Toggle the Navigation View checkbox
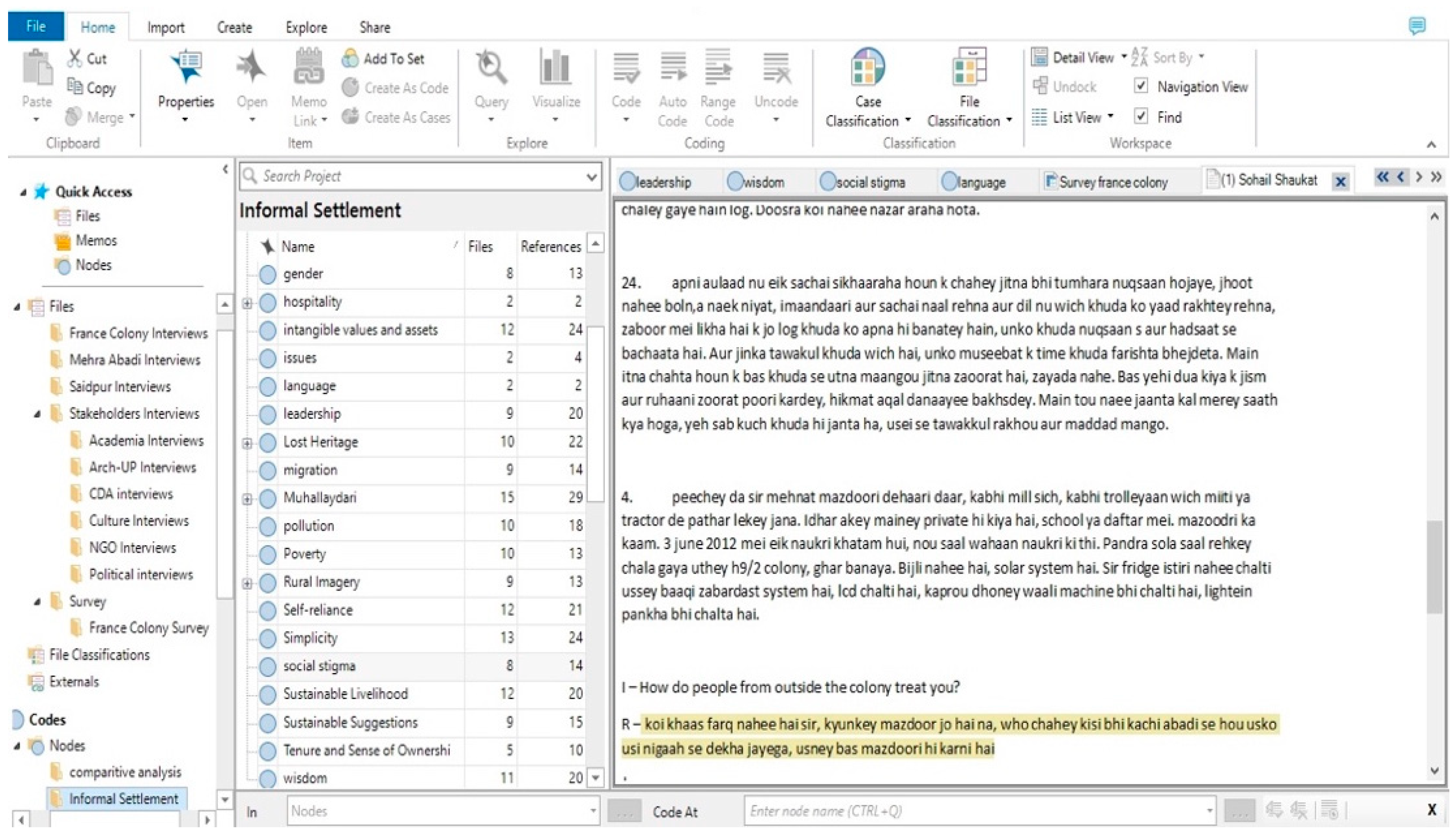 click(x=1141, y=86)
